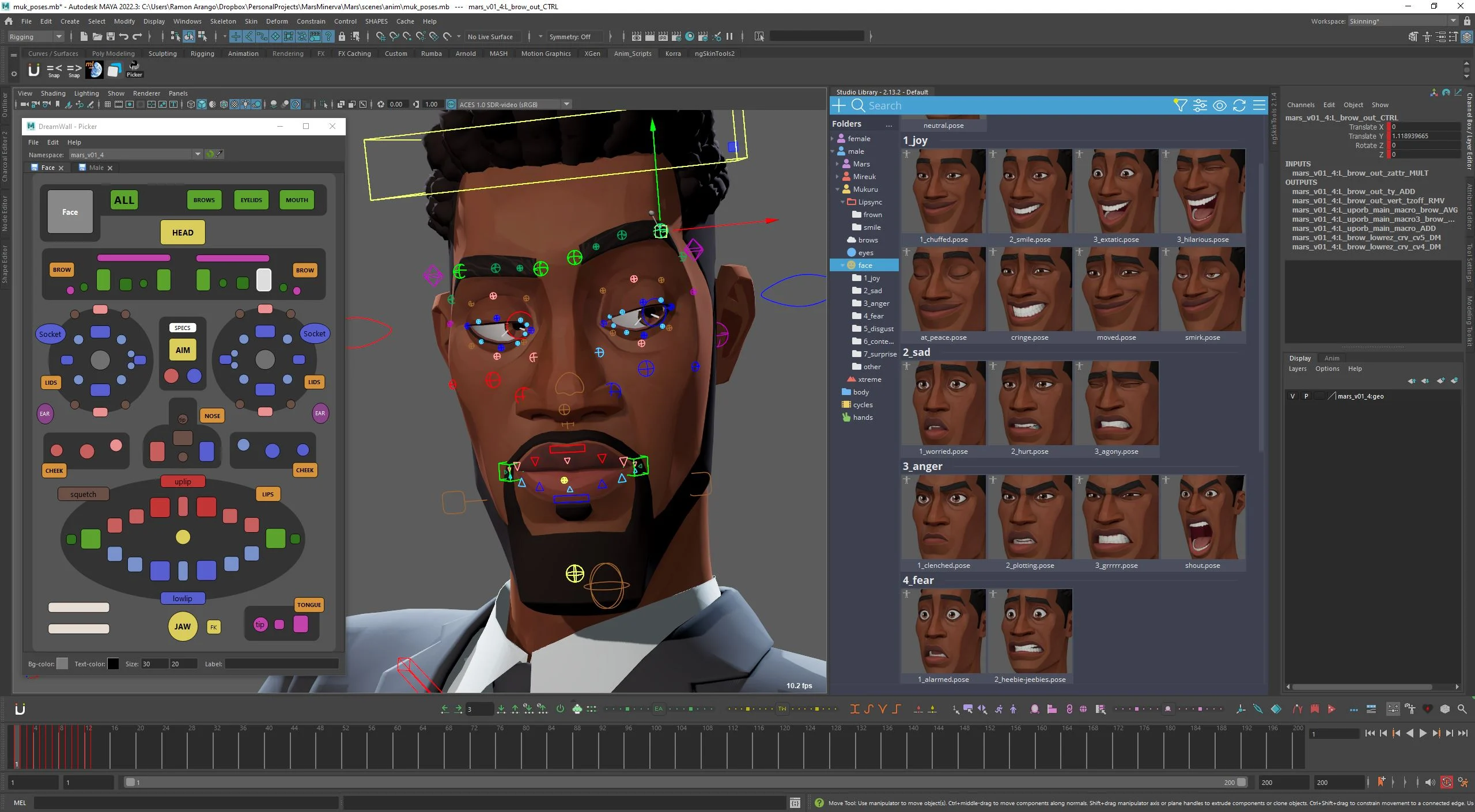Expand the Mars folder in library tree
The height and width of the screenshot is (812, 1475).
point(837,164)
